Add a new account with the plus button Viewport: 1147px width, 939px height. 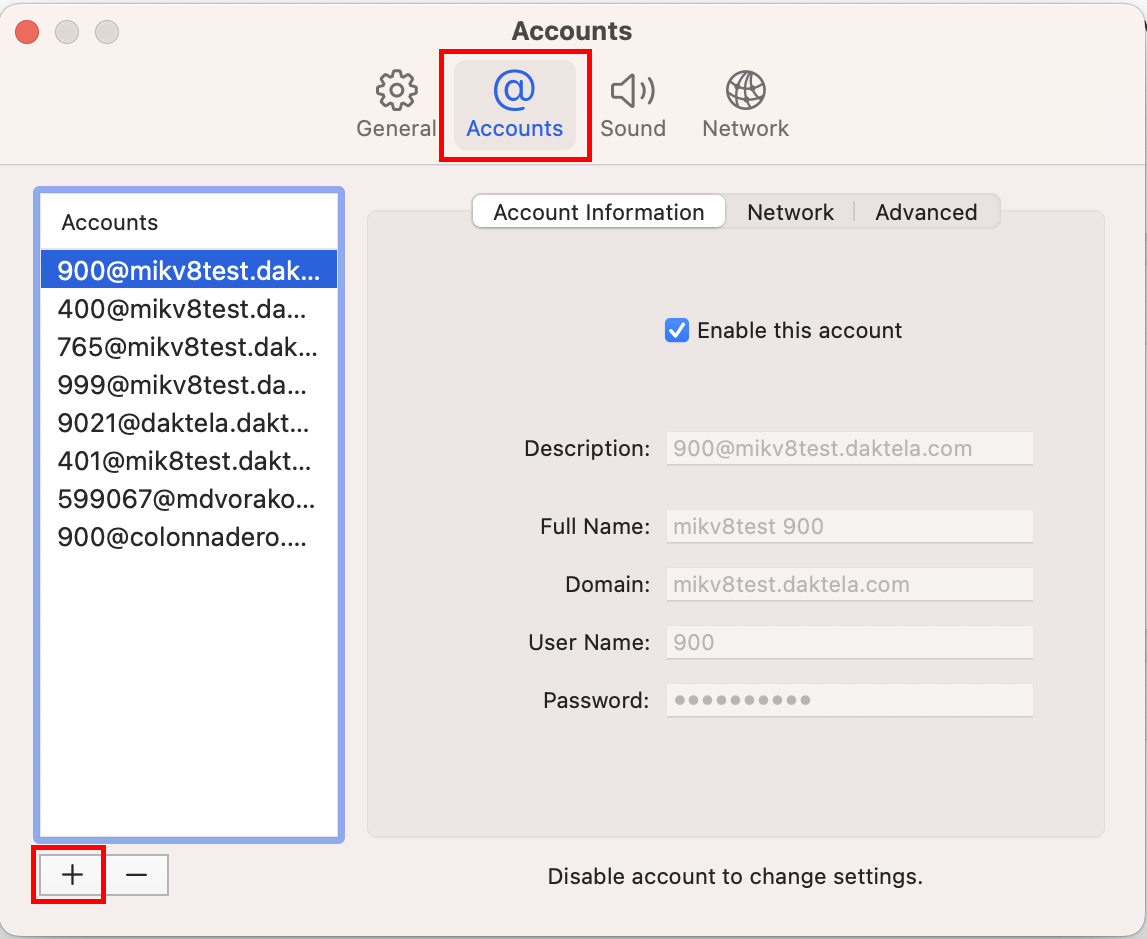(x=68, y=874)
